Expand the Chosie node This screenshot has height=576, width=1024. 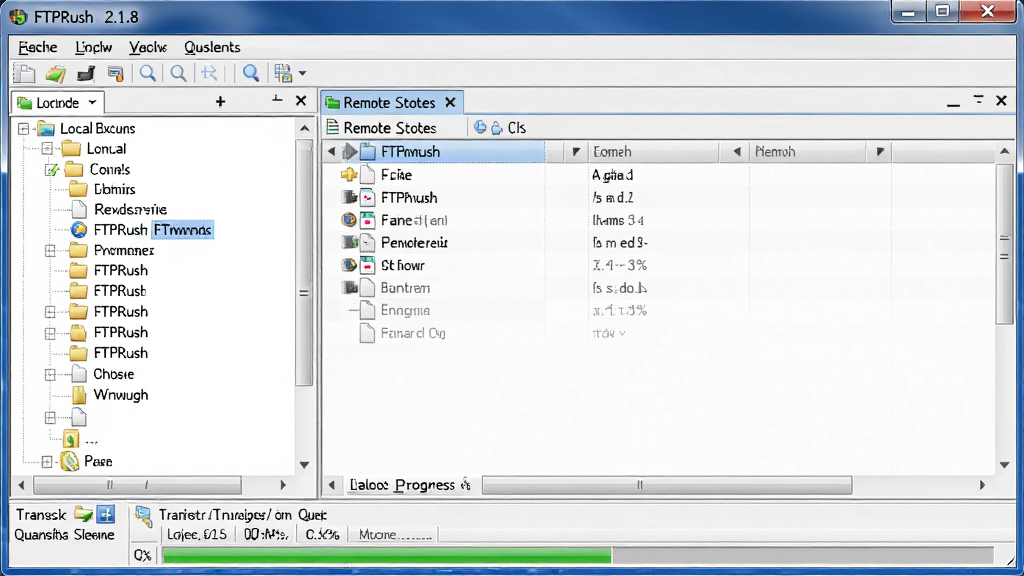pyautogui.click(x=50, y=375)
